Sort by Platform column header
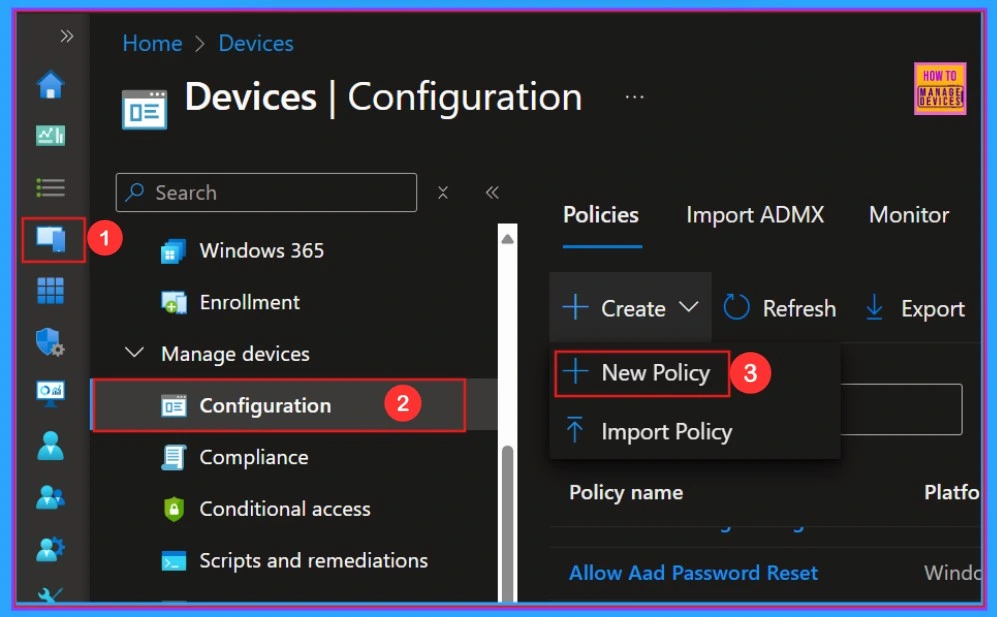The width and height of the screenshot is (997, 617). pos(952,492)
